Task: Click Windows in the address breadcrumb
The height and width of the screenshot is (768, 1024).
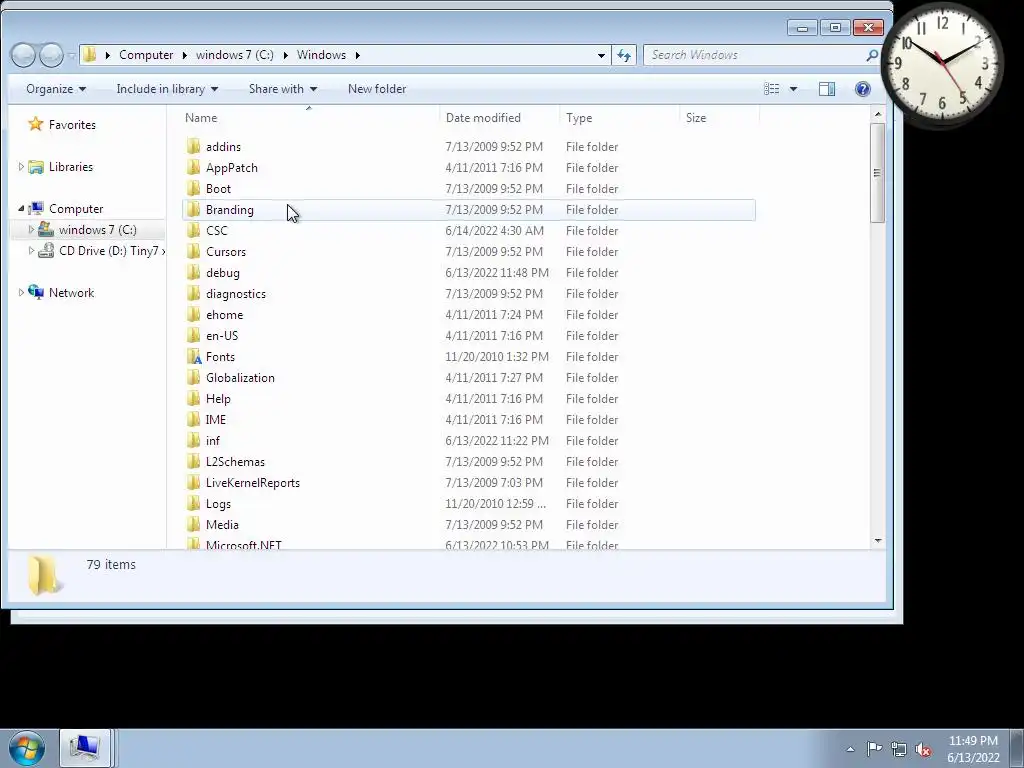Action: (321, 55)
